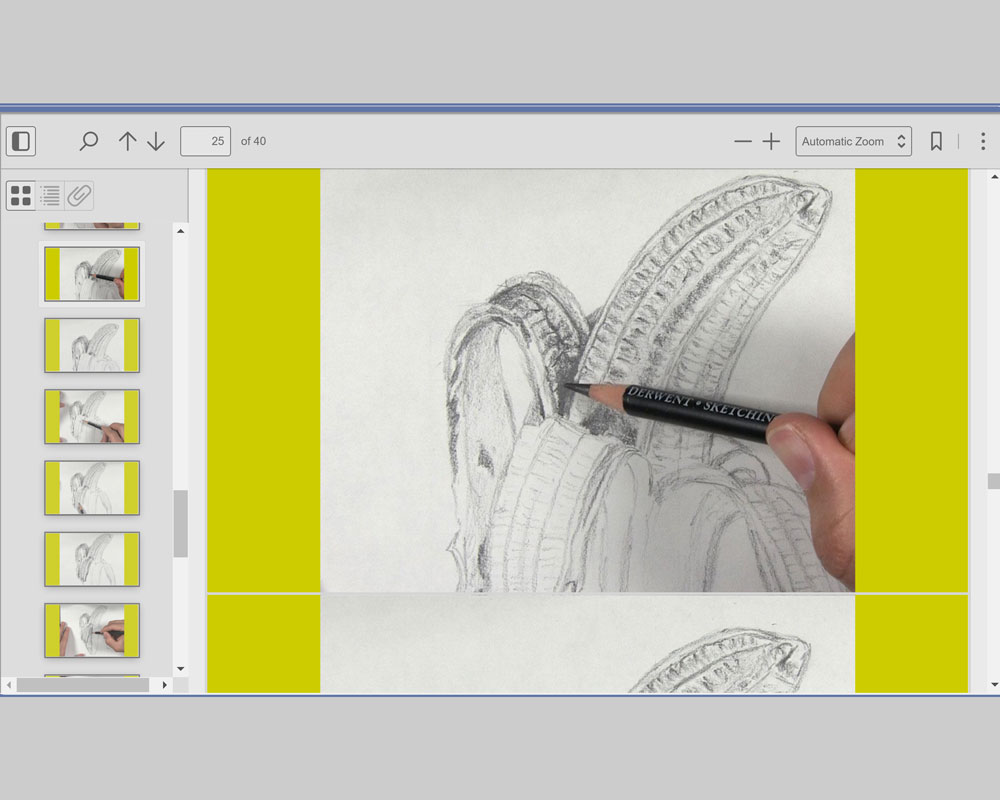Viewport: 1000px width, 800px height.
Task: Click sidebar scrollbar up arrow
Action: pyautogui.click(x=180, y=231)
